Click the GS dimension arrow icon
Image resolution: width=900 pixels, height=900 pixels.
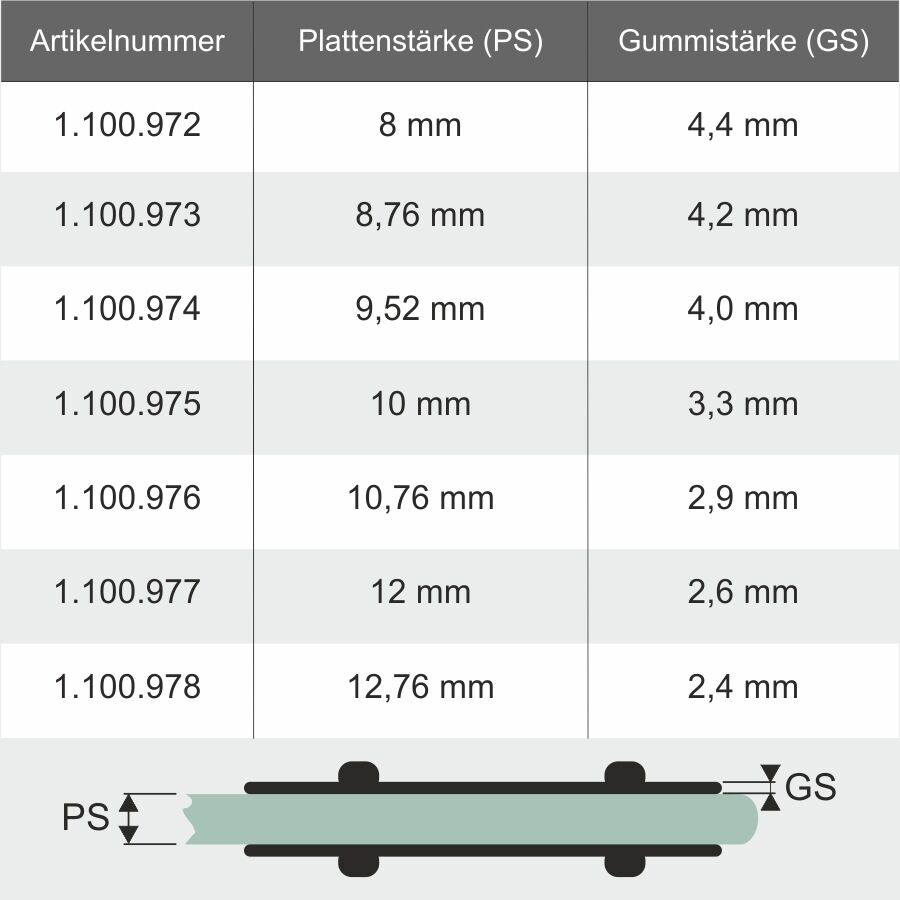(770, 788)
